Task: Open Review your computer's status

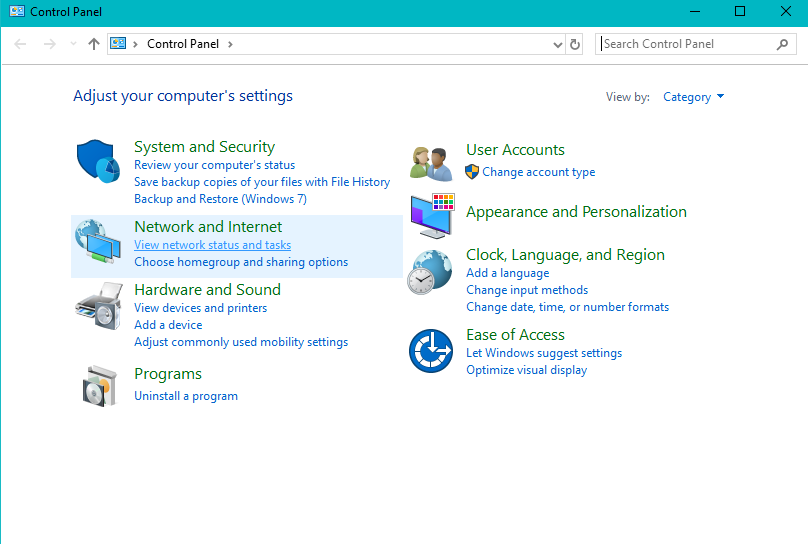Action: tap(214, 165)
